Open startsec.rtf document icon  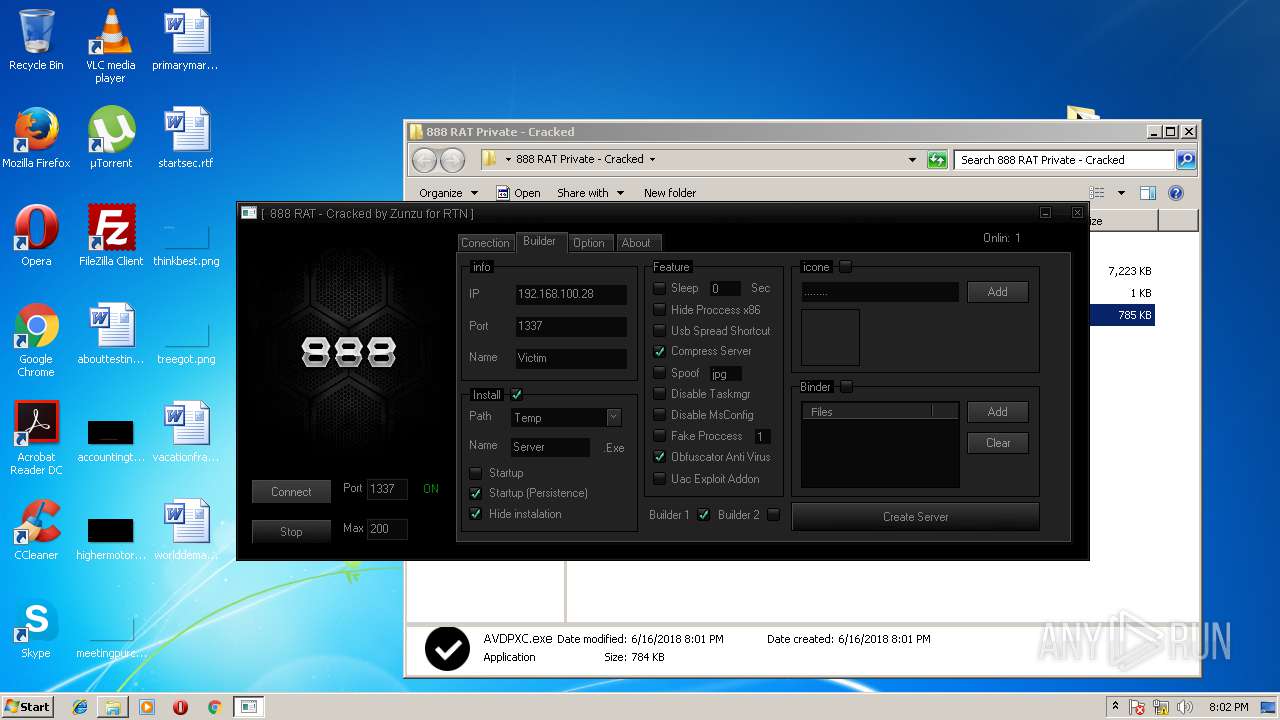point(186,138)
